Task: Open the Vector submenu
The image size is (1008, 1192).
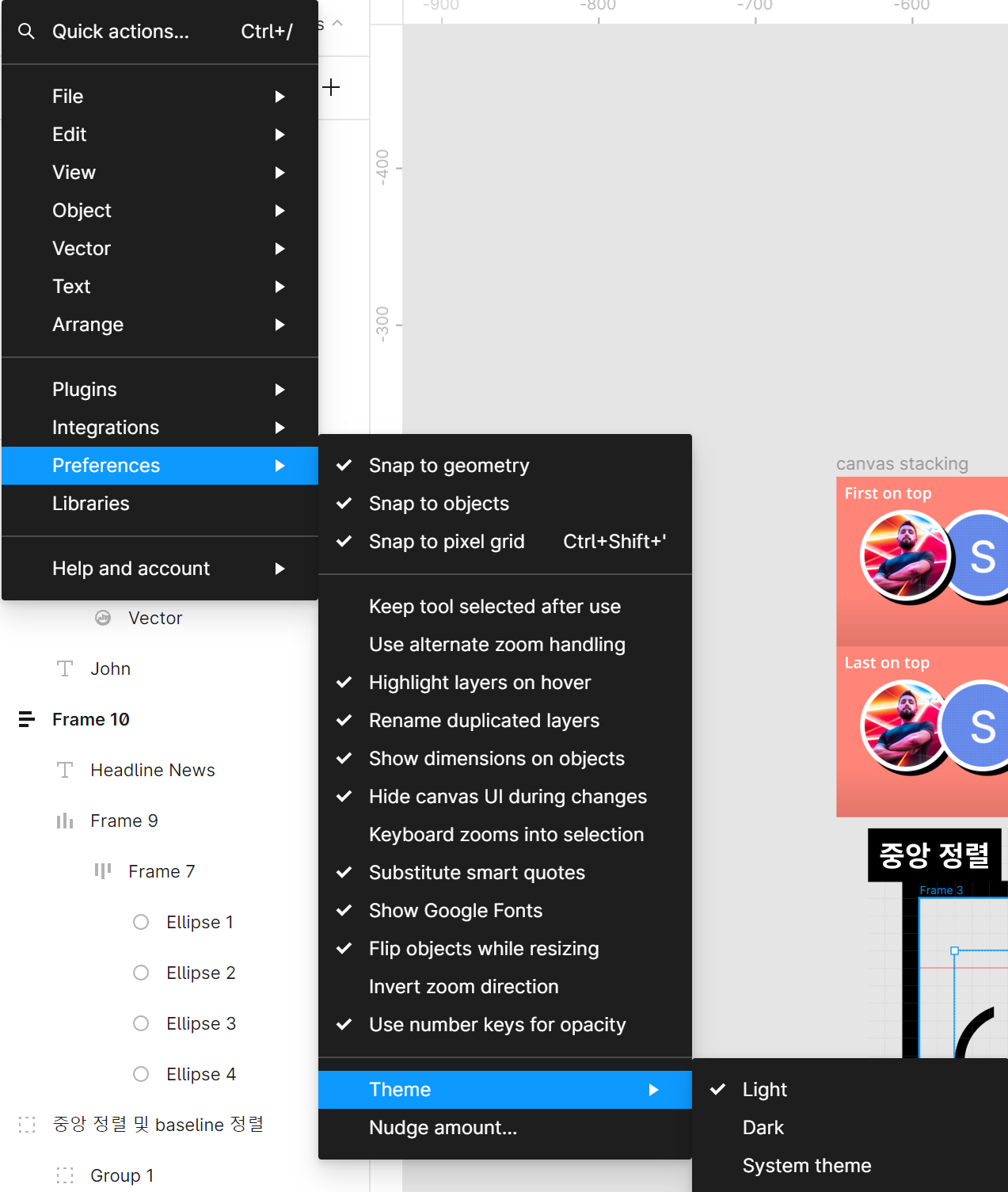Action: (160, 249)
